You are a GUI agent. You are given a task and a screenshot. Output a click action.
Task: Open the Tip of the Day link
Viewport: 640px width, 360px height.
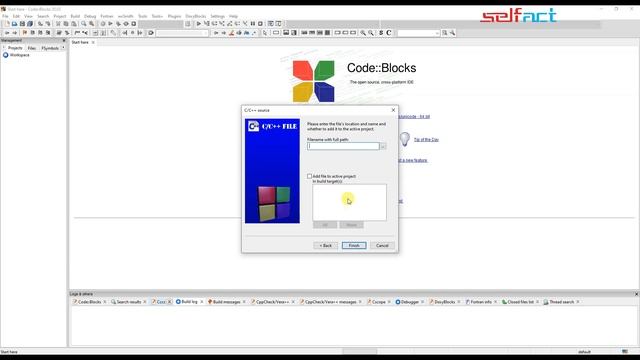click(426, 140)
